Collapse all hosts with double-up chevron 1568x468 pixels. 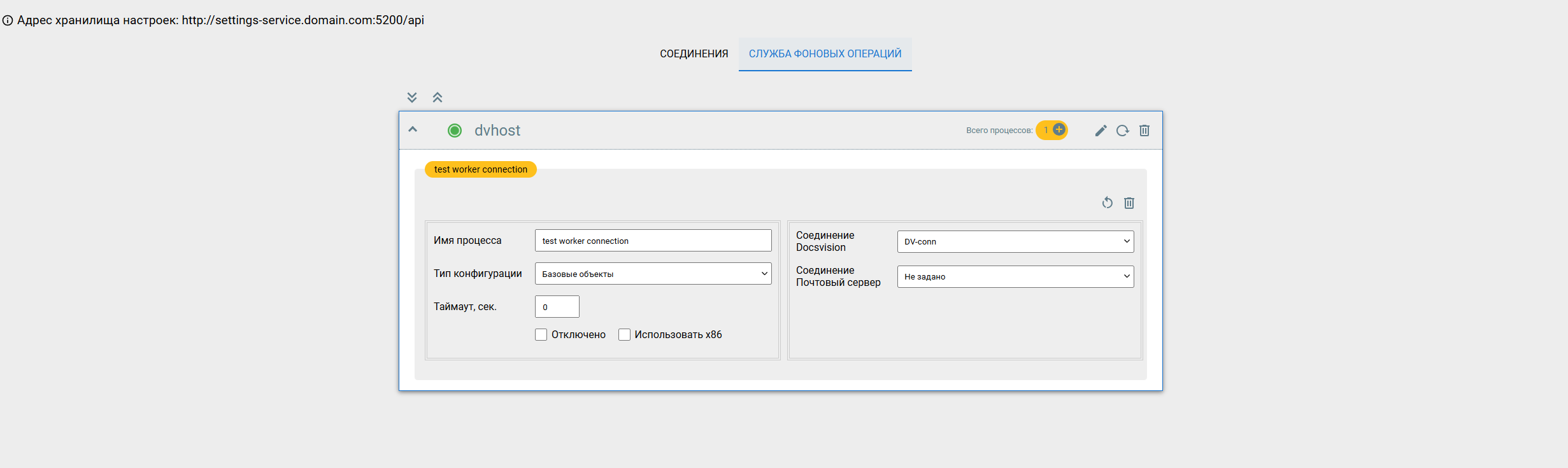point(438,97)
